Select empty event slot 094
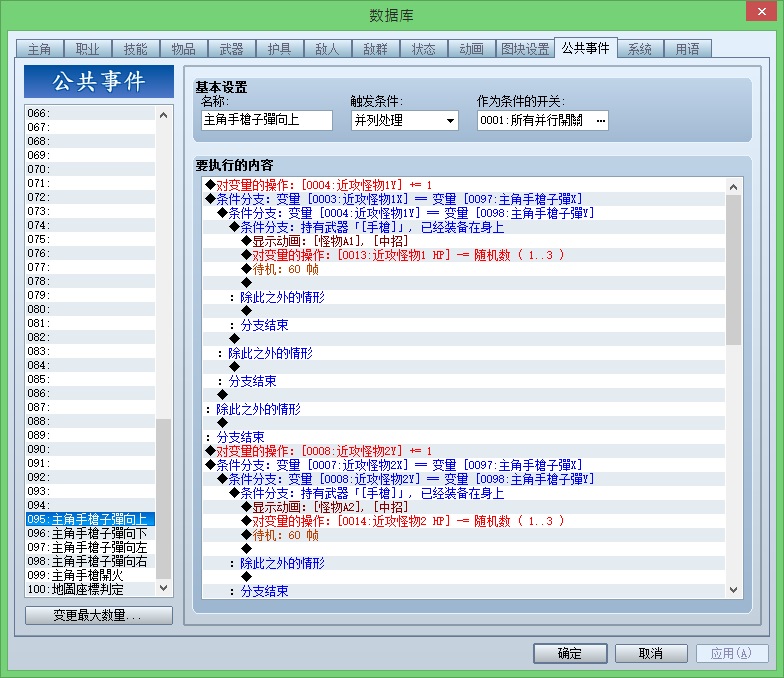784x678 pixels. tap(90, 505)
